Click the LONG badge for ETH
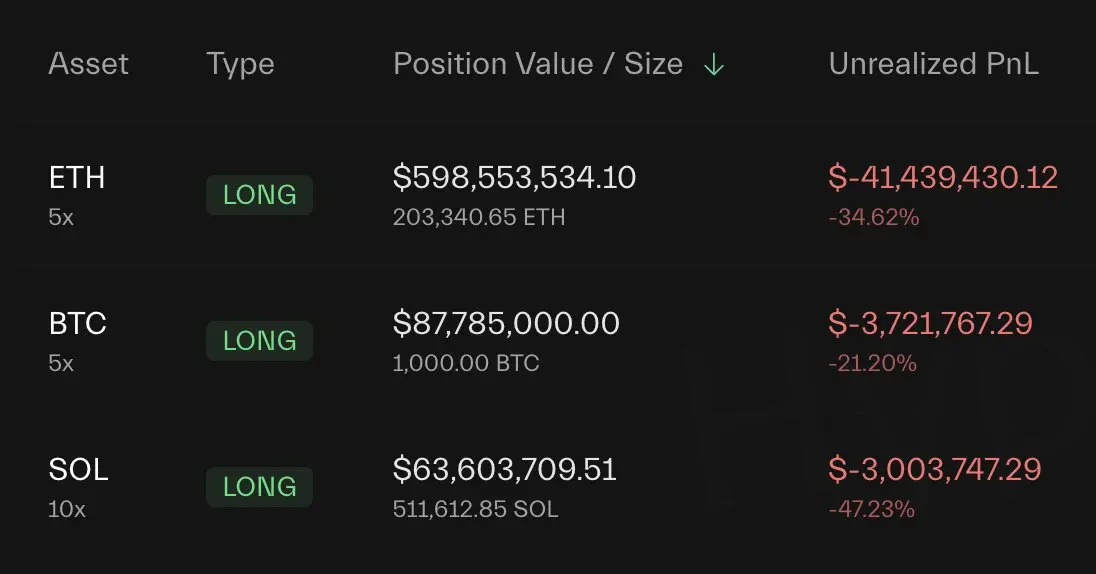 pos(259,195)
